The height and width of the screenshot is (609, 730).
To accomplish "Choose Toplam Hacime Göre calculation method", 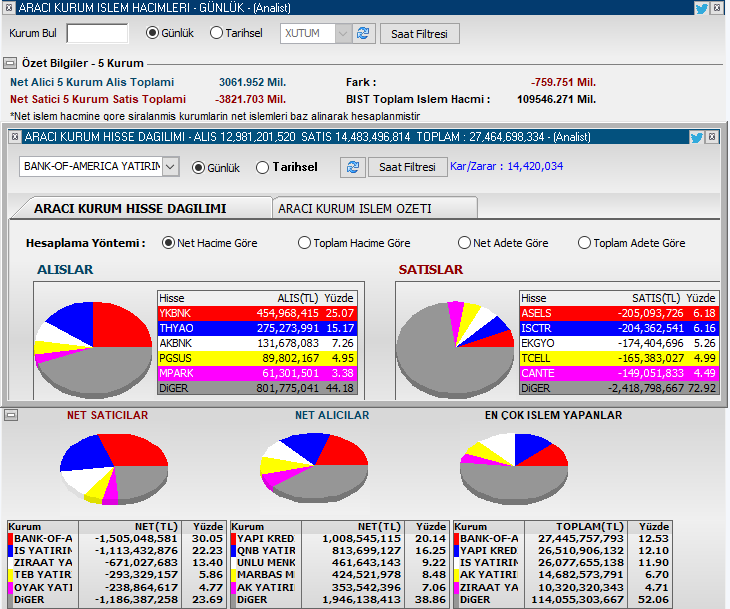I will click(304, 243).
